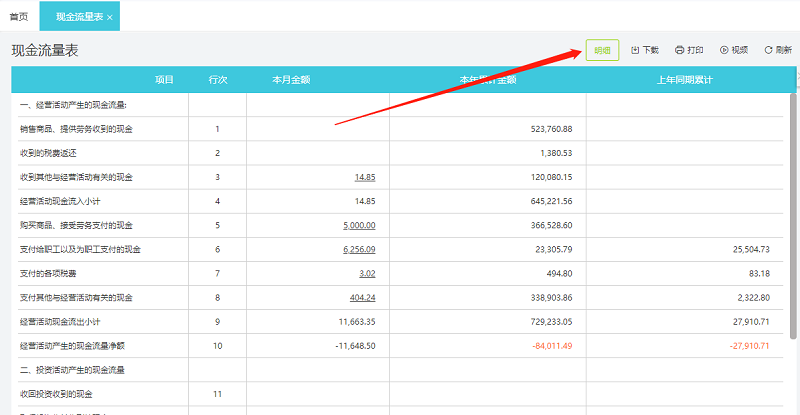Click the 刷新 refresh icon
The width and height of the screenshot is (800, 415).
click(768, 50)
